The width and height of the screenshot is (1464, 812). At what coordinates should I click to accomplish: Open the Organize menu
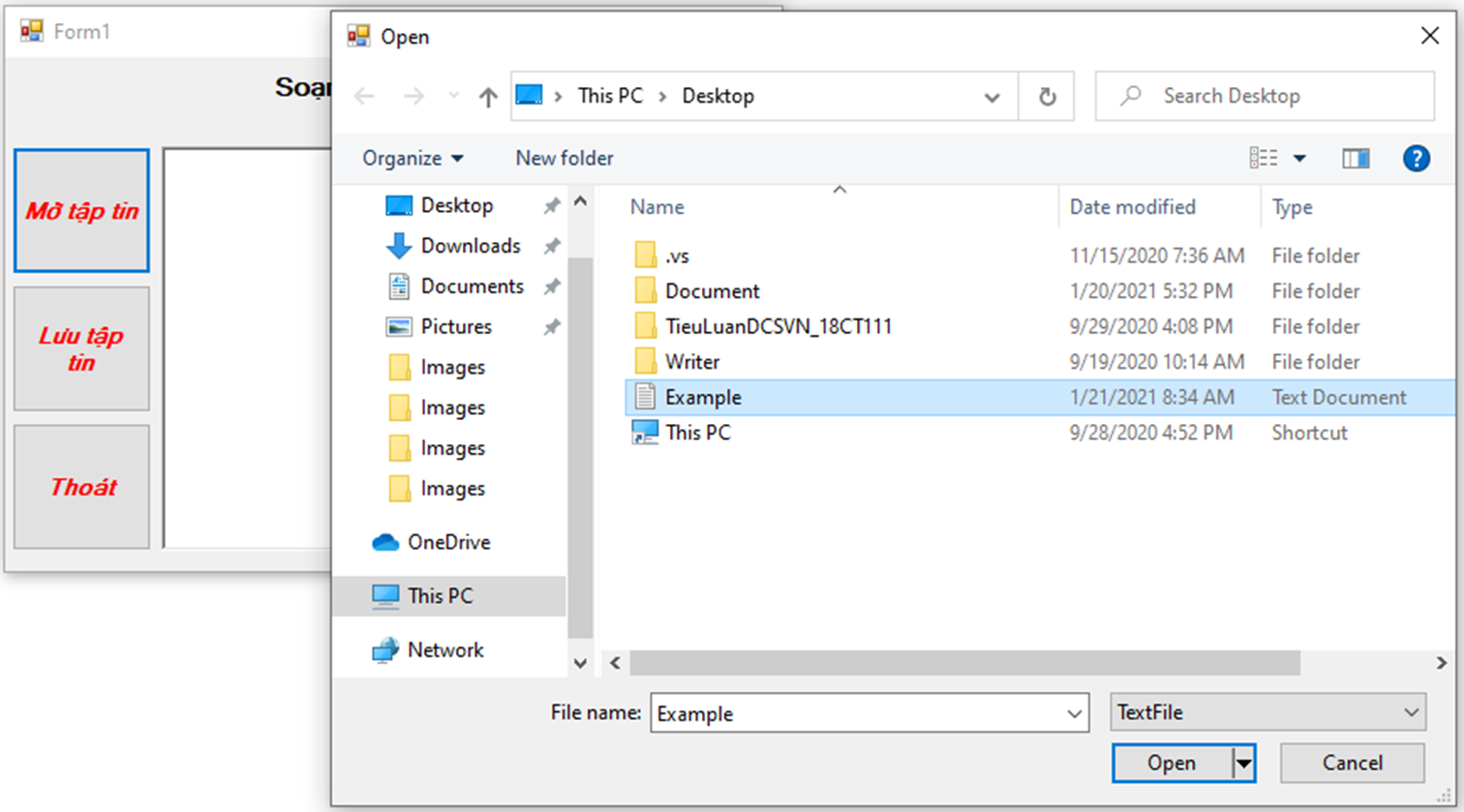click(412, 158)
